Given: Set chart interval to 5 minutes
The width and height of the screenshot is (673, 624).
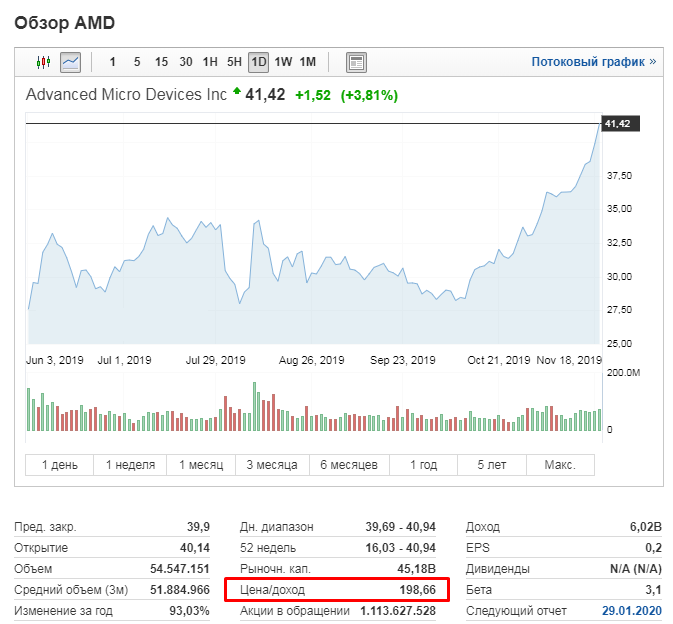Looking at the screenshot, I should point(137,62).
